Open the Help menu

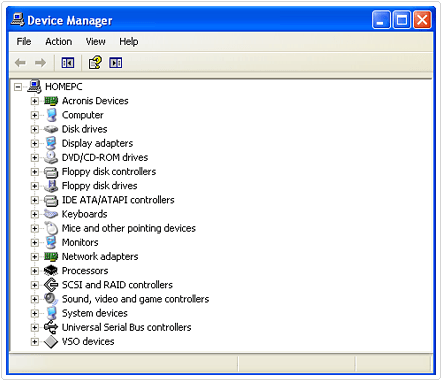coord(129,42)
